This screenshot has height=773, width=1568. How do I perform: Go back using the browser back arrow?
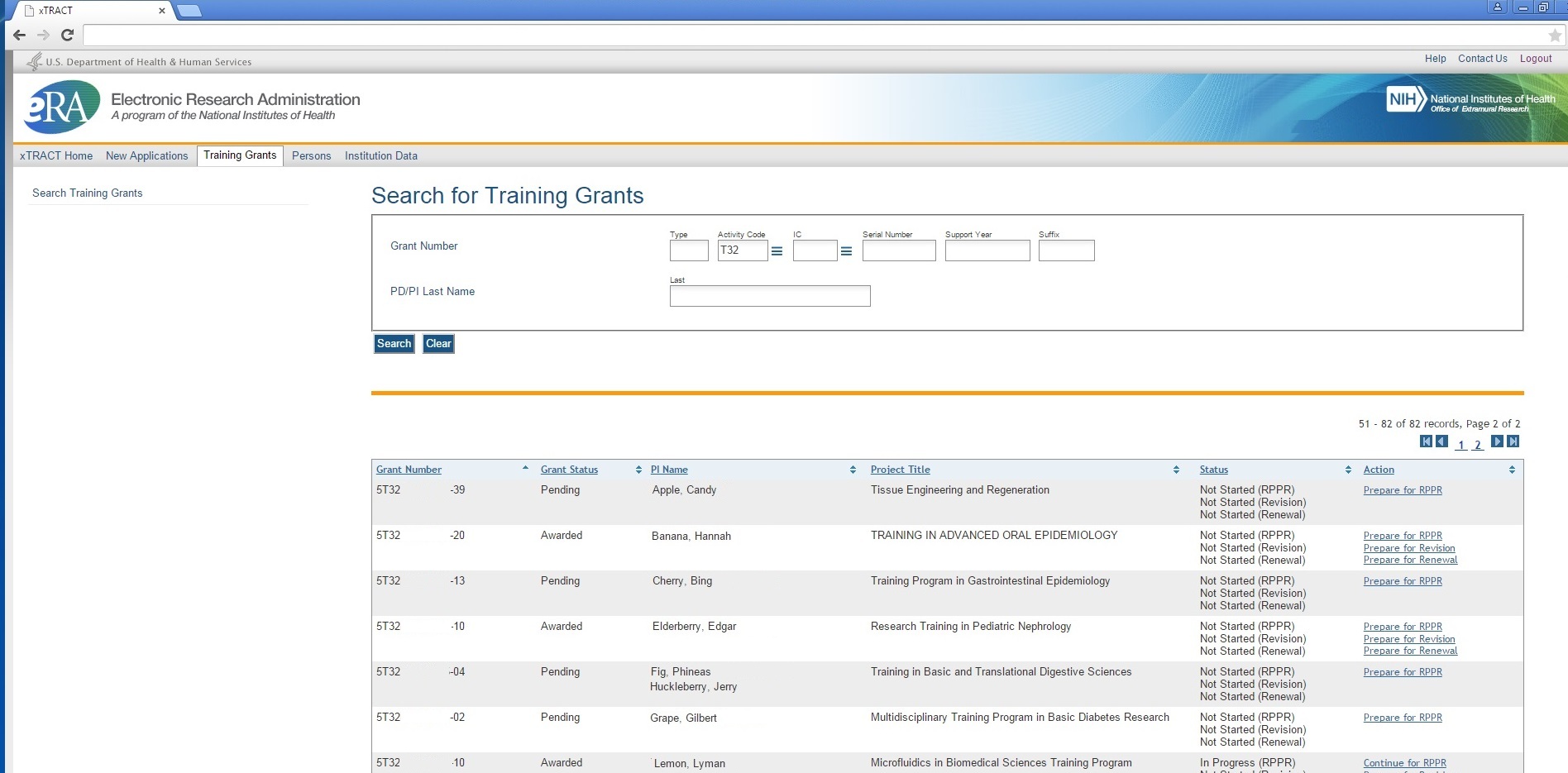pos(20,35)
